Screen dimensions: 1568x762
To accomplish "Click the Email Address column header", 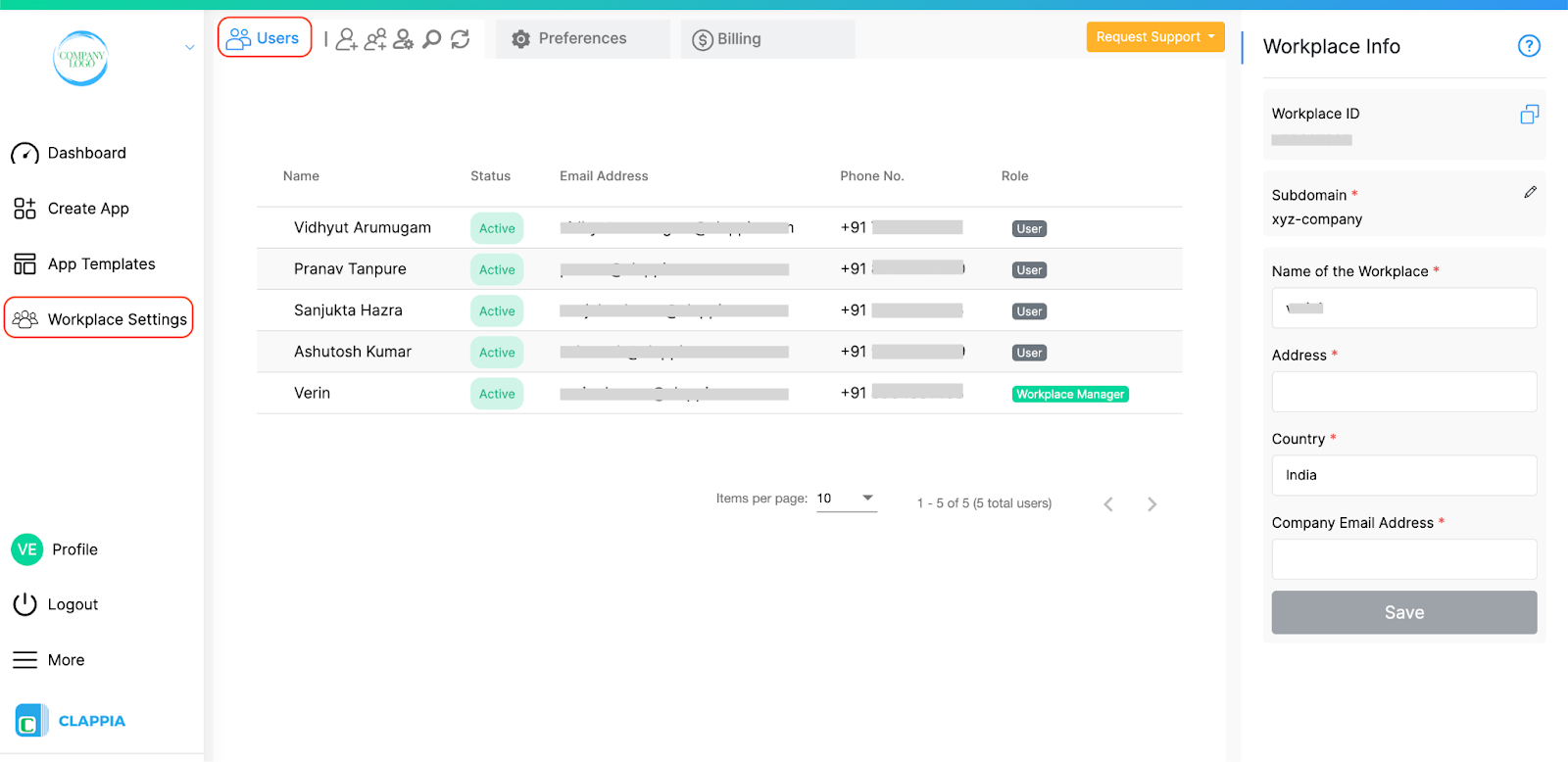I will pos(604,176).
